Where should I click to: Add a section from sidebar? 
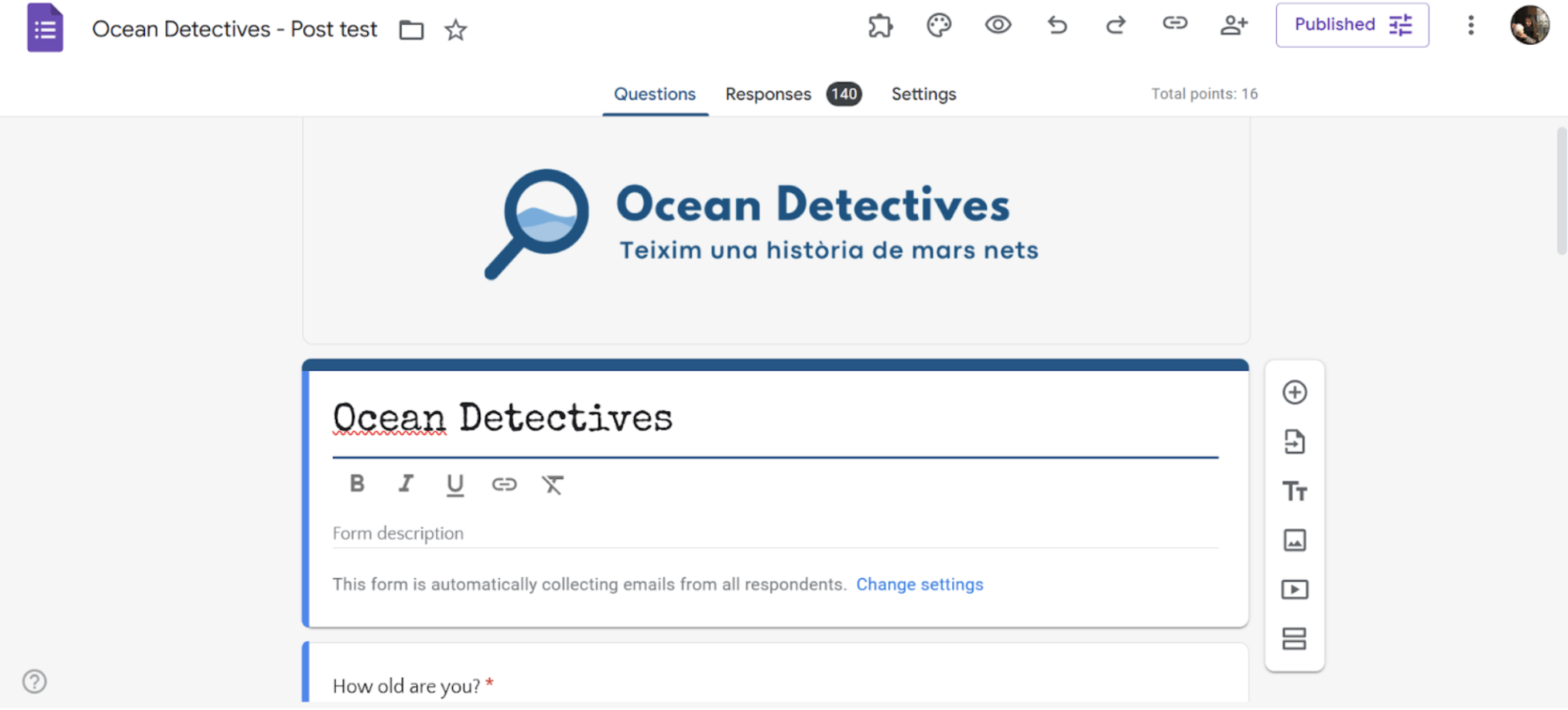(x=1294, y=639)
